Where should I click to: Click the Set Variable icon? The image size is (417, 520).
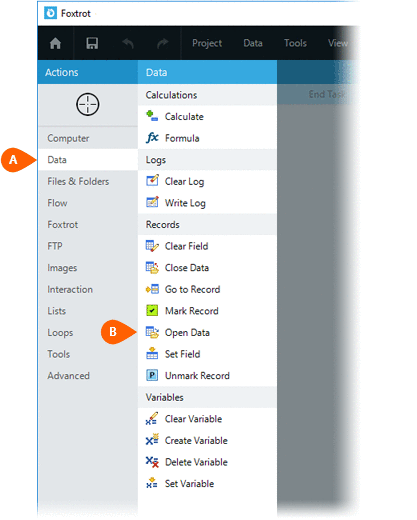pos(152,483)
